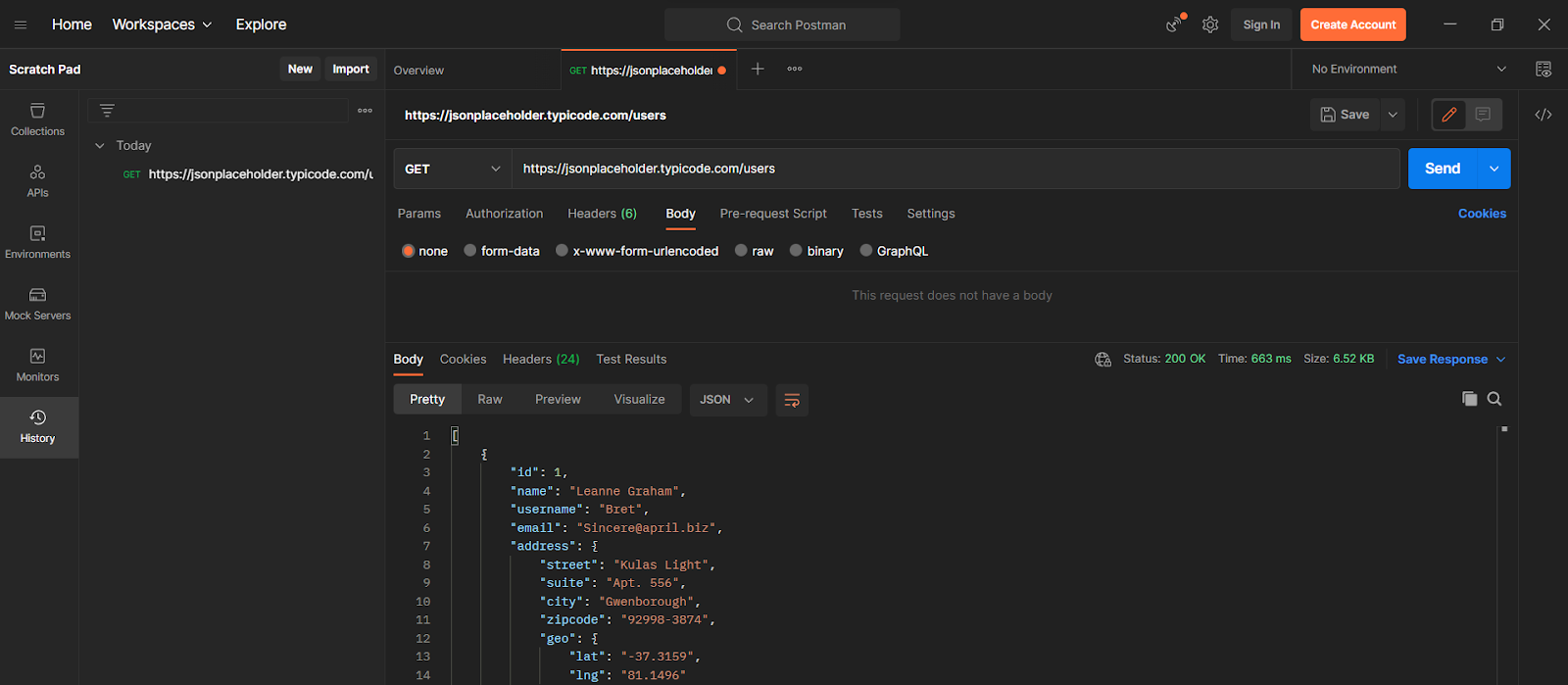1568x685 pixels.
Task: Click the history filter icon
Action: [107, 111]
